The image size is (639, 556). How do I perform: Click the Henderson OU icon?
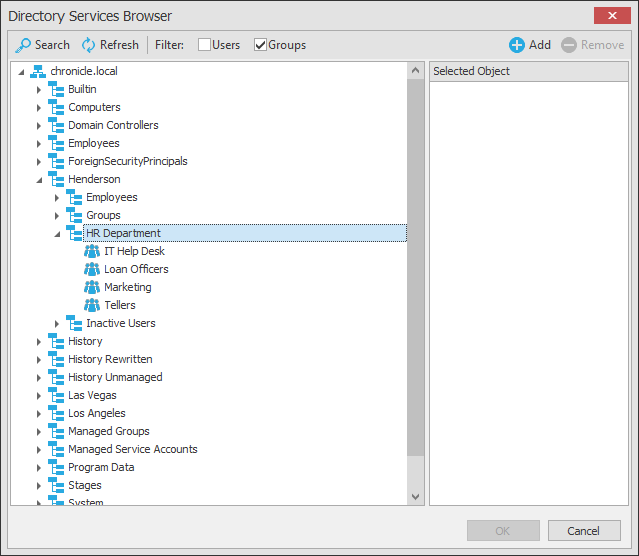click(x=56, y=179)
